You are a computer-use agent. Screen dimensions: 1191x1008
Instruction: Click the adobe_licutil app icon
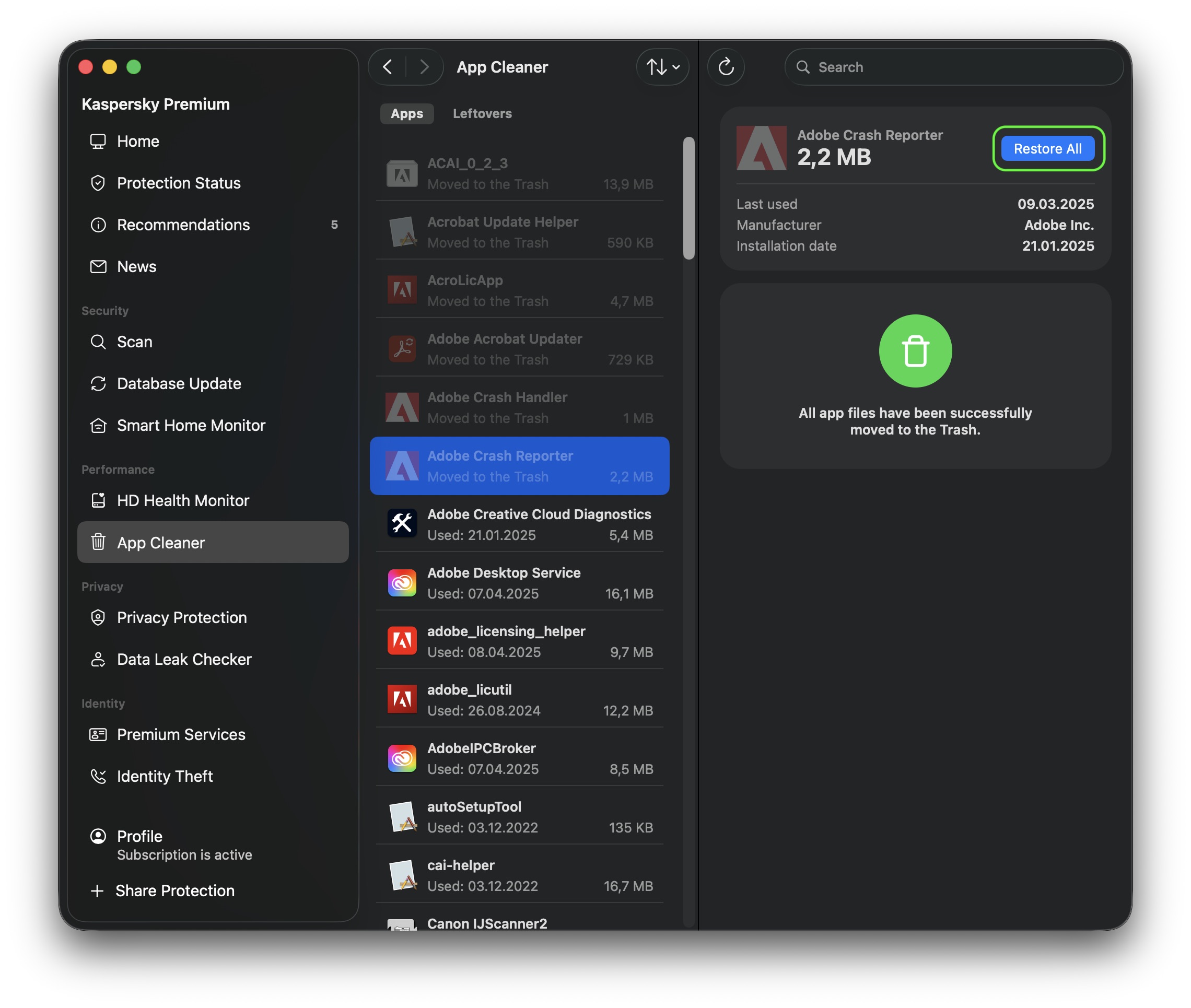(402, 699)
